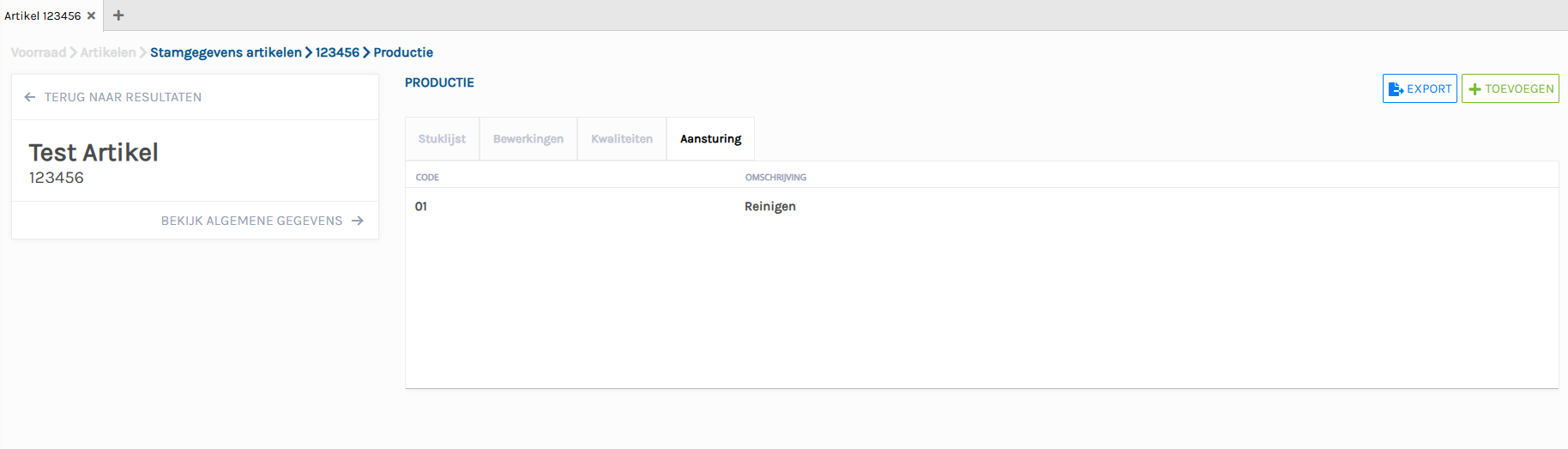
Task: Sort by the Omschrijving column header
Action: pyautogui.click(x=775, y=178)
